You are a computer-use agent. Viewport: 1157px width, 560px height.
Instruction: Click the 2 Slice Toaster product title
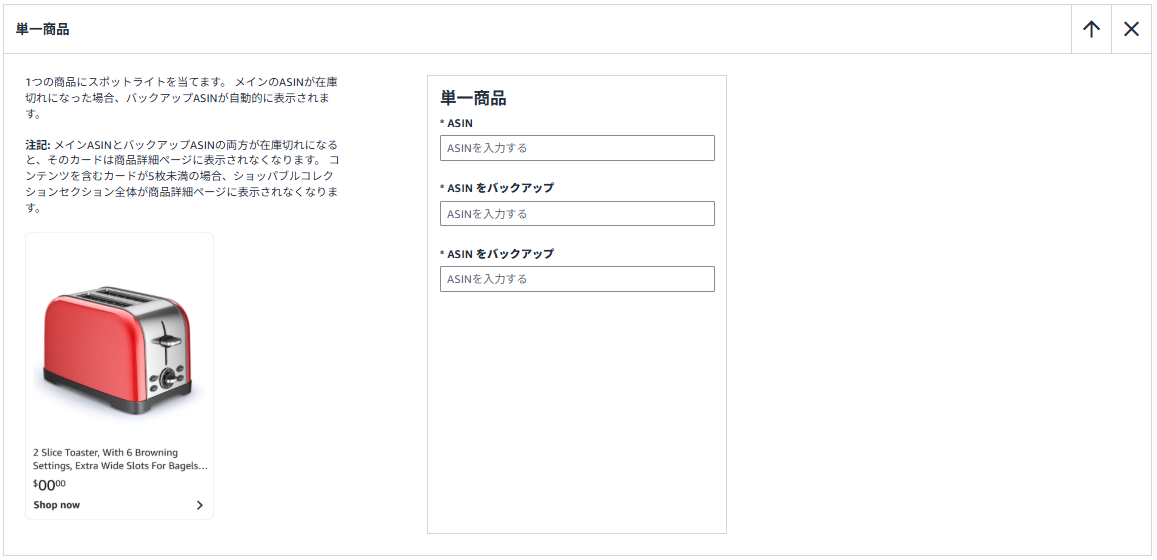tap(119, 459)
